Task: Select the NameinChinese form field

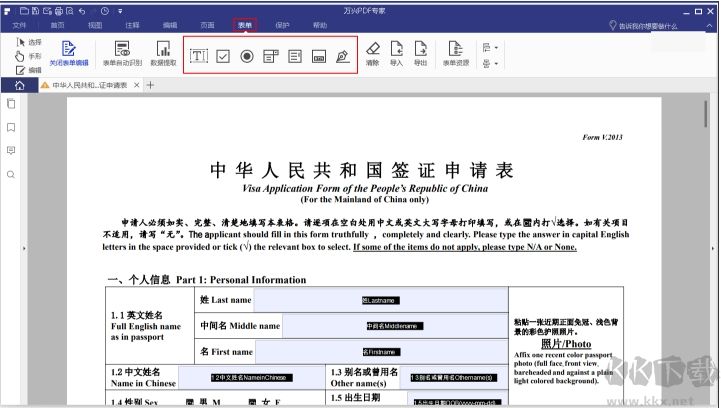Action: (252, 378)
